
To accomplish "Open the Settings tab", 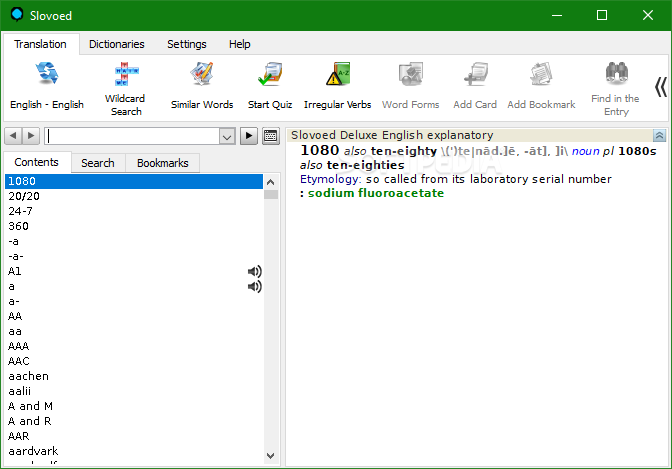I will (x=187, y=44).
